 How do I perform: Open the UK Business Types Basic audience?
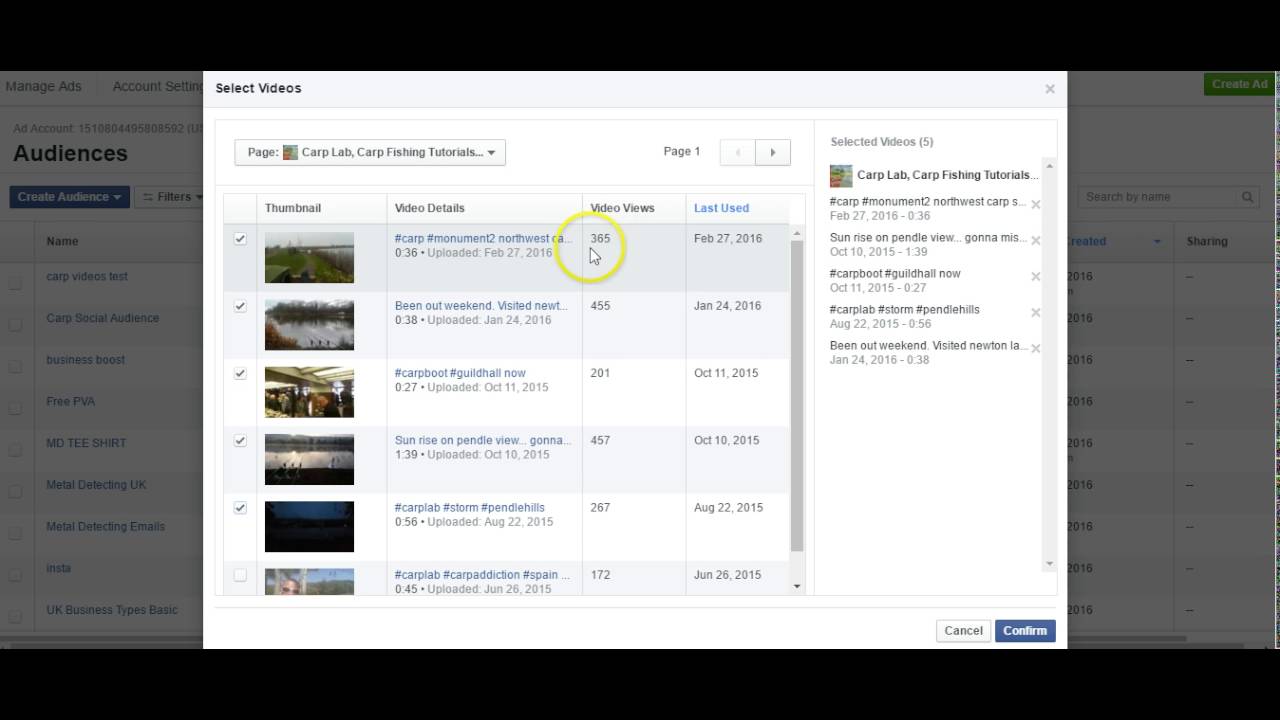coord(112,610)
